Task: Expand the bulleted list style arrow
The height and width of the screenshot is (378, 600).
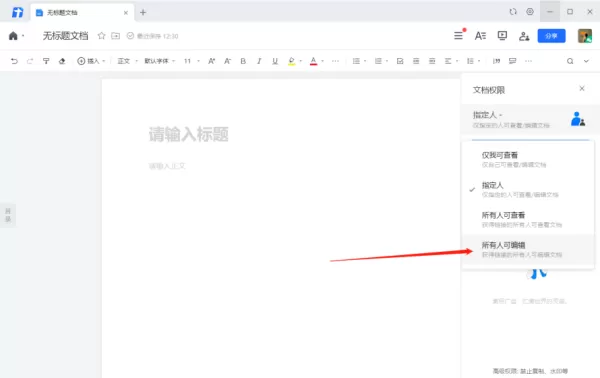Action: coord(365,61)
